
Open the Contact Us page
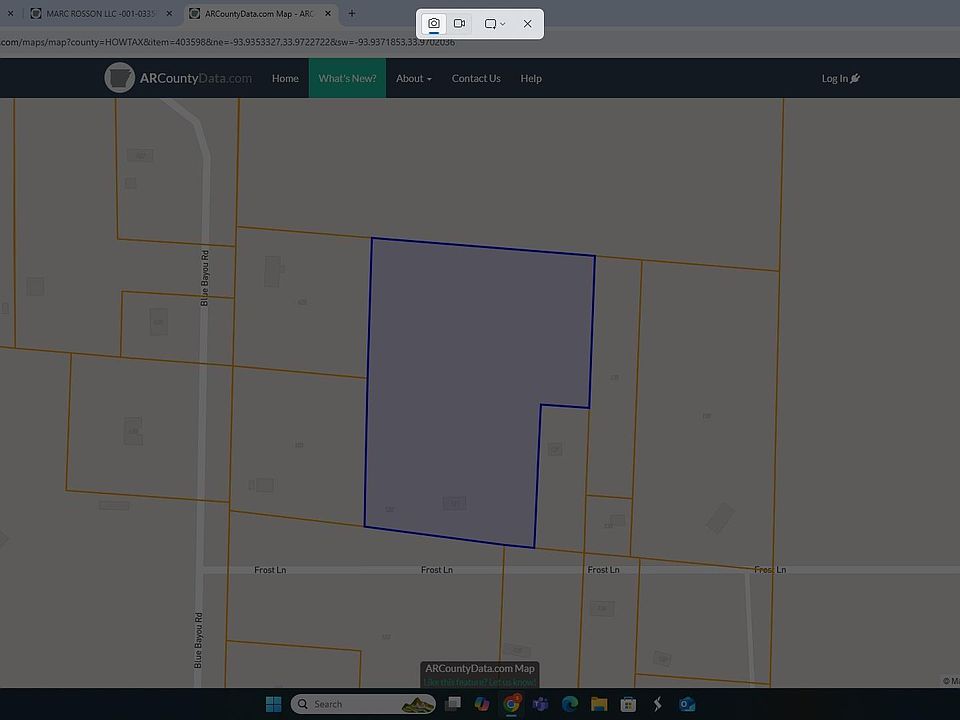coord(476,78)
